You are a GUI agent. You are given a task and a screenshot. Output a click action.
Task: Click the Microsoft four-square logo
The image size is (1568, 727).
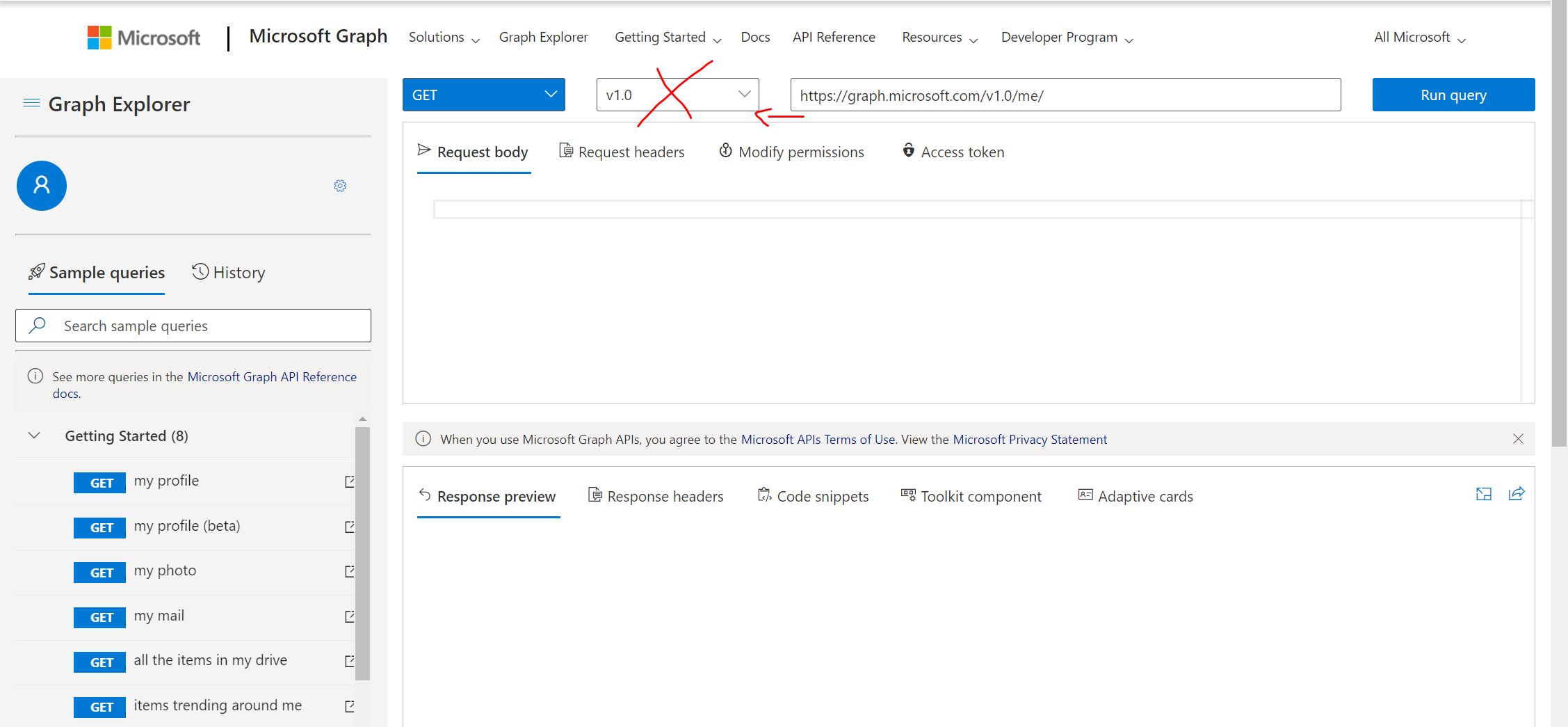pyautogui.click(x=98, y=37)
